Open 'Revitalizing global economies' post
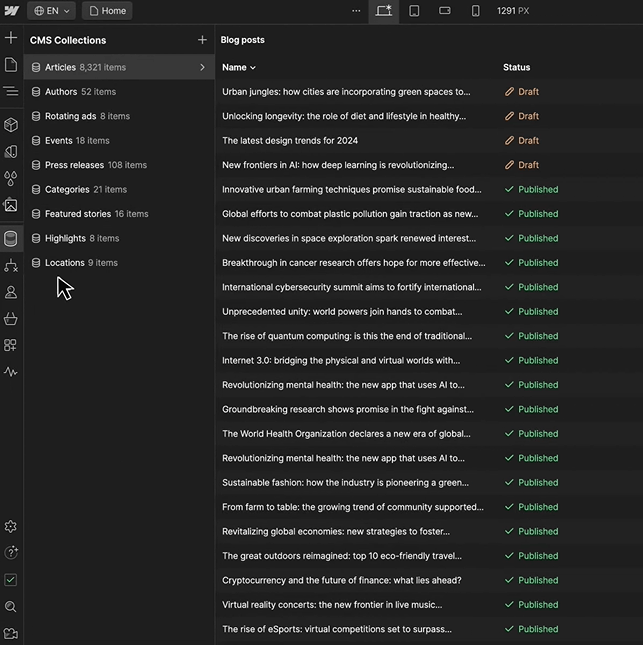Image resolution: width=643 pixels, height=645 pixels. tap(336, 531)
